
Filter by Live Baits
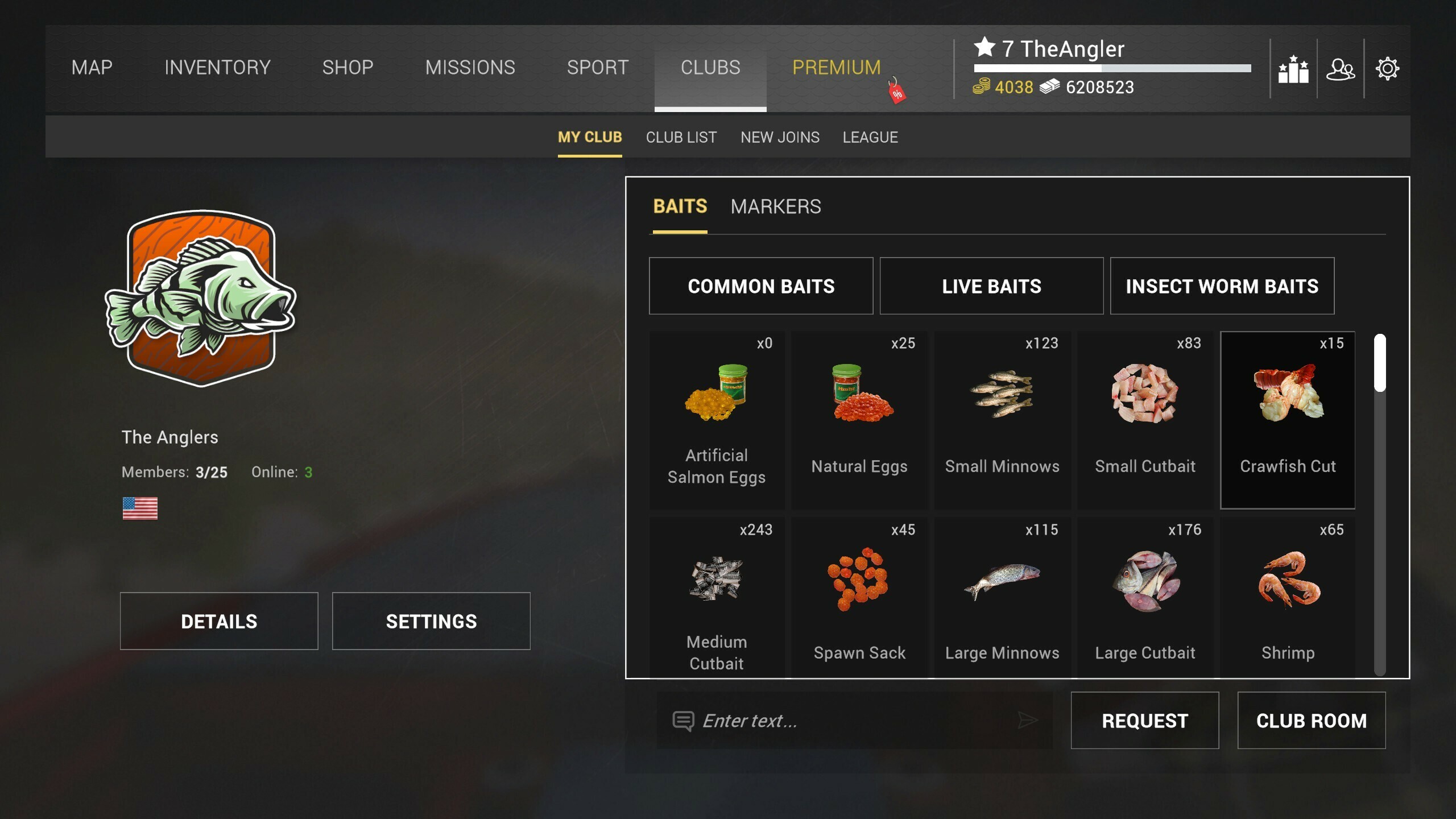[991, 286]
